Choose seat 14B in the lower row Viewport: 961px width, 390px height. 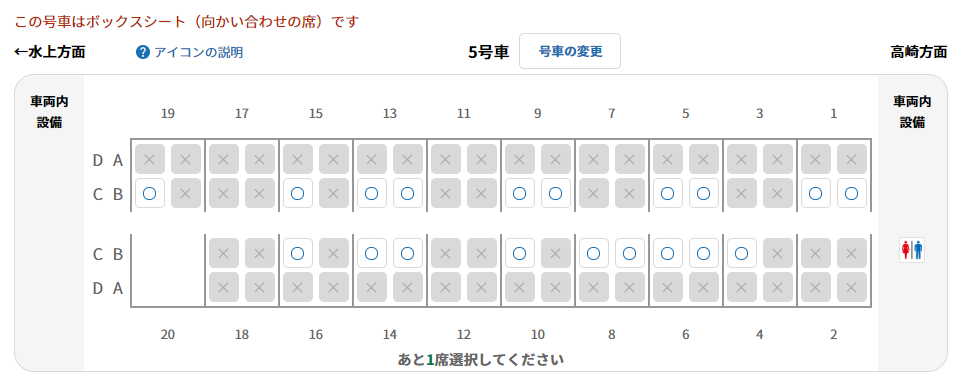point(408,253)
